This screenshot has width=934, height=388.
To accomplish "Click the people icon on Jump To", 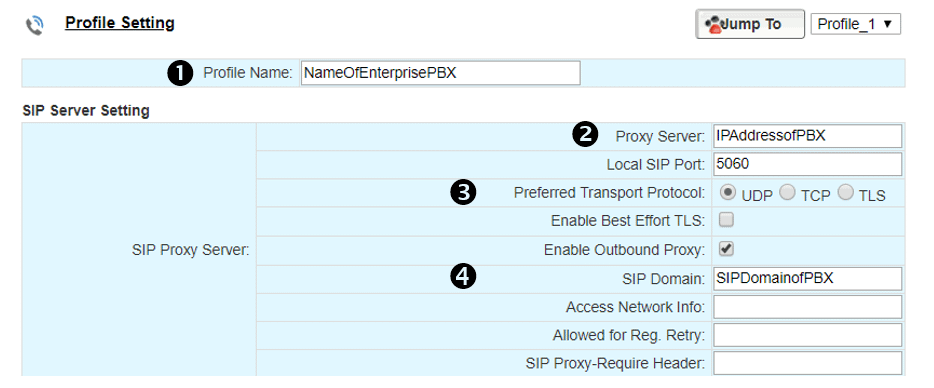I will click(x=713, y=25).
